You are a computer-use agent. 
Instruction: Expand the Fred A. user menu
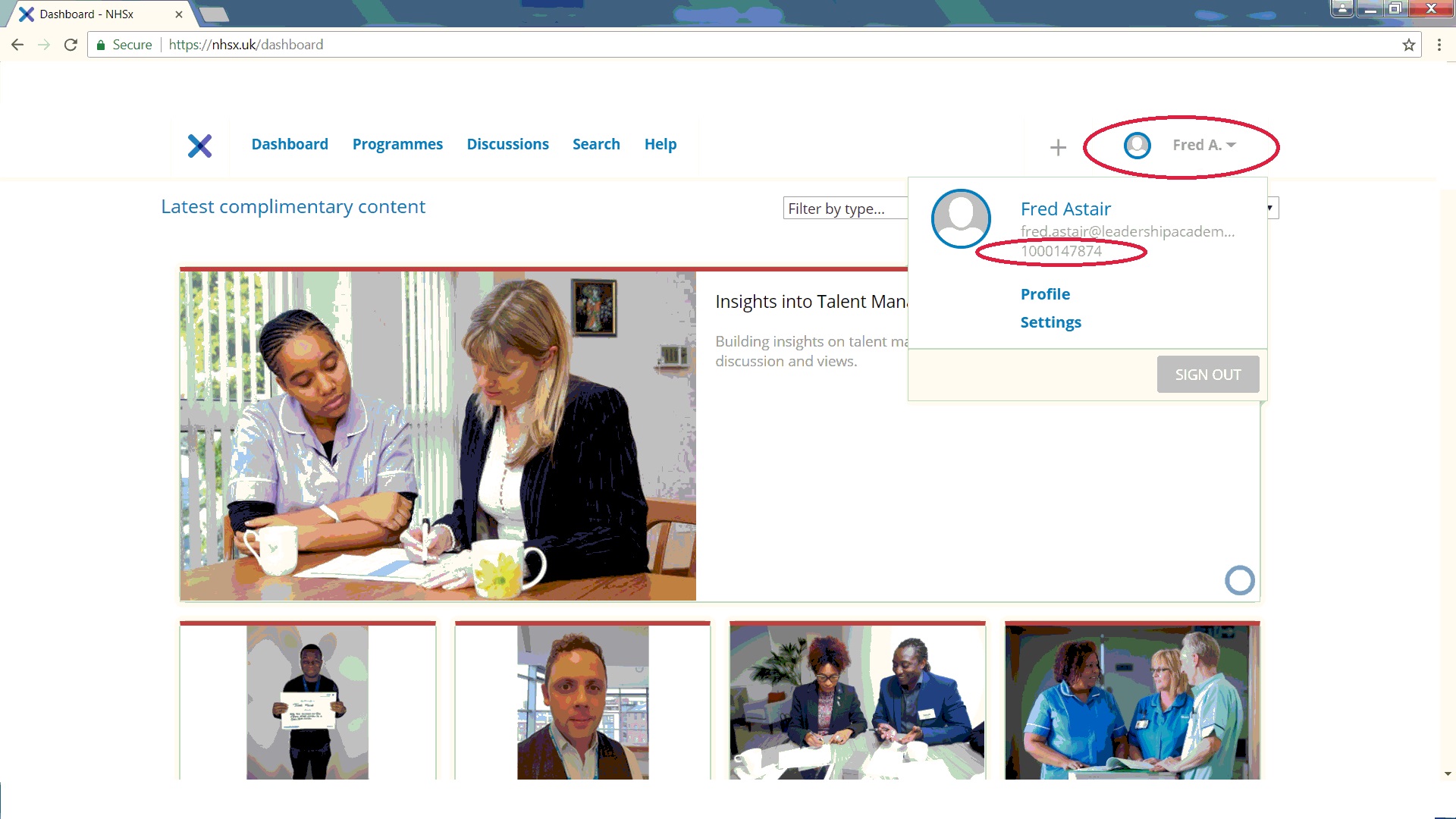[1204, 145]
